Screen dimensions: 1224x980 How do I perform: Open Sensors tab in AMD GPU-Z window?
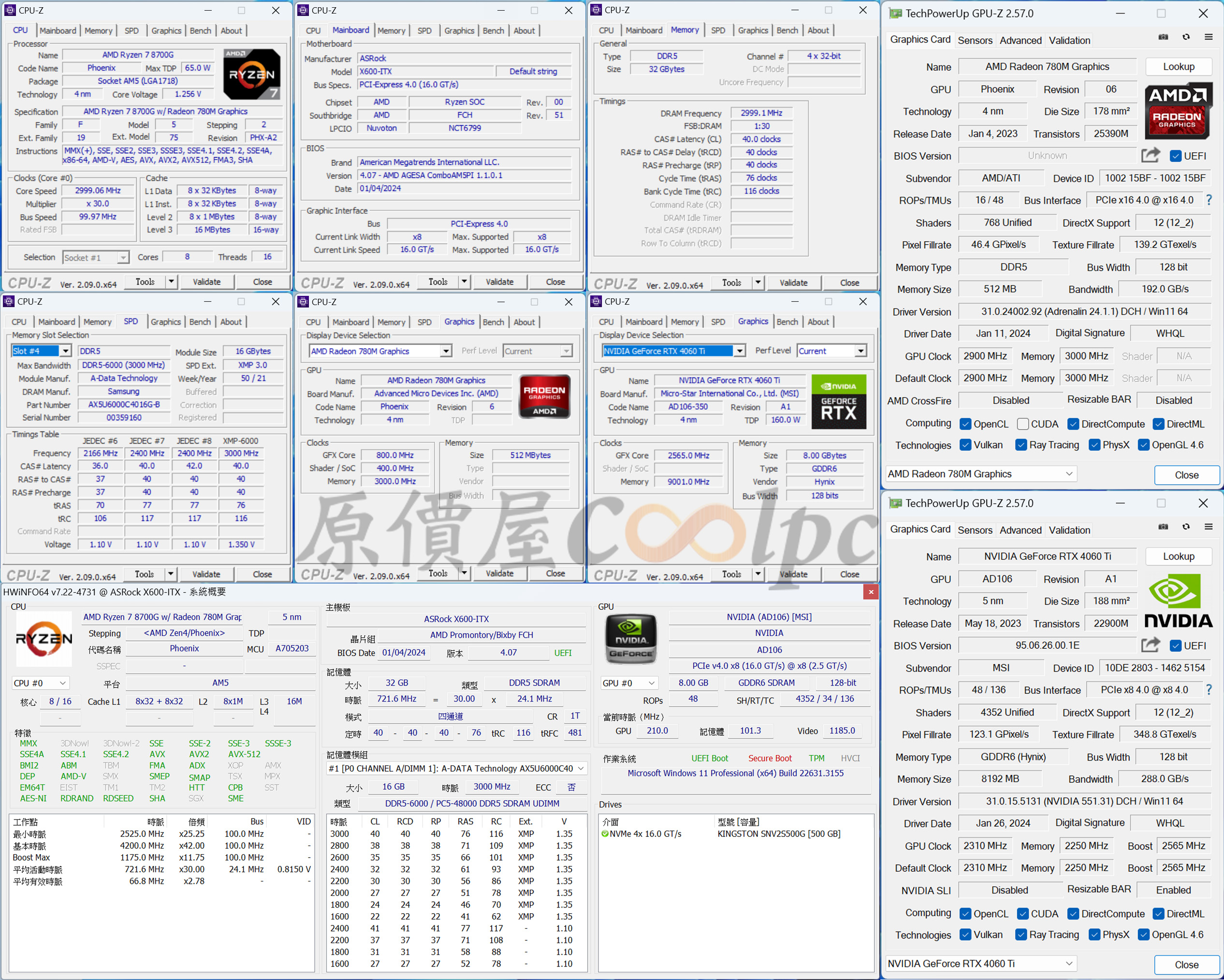975,40
